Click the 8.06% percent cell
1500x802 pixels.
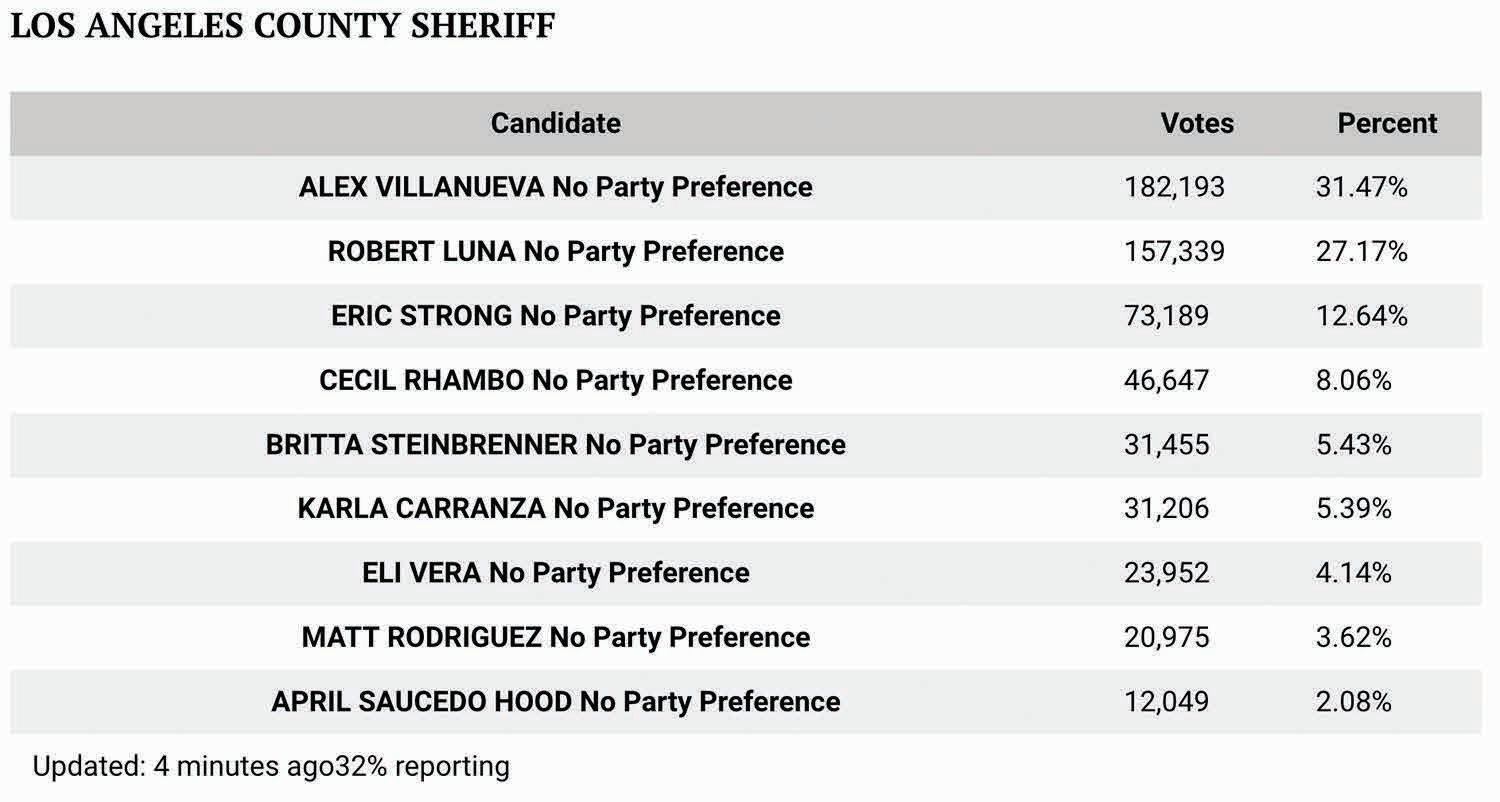point(1353,380)
